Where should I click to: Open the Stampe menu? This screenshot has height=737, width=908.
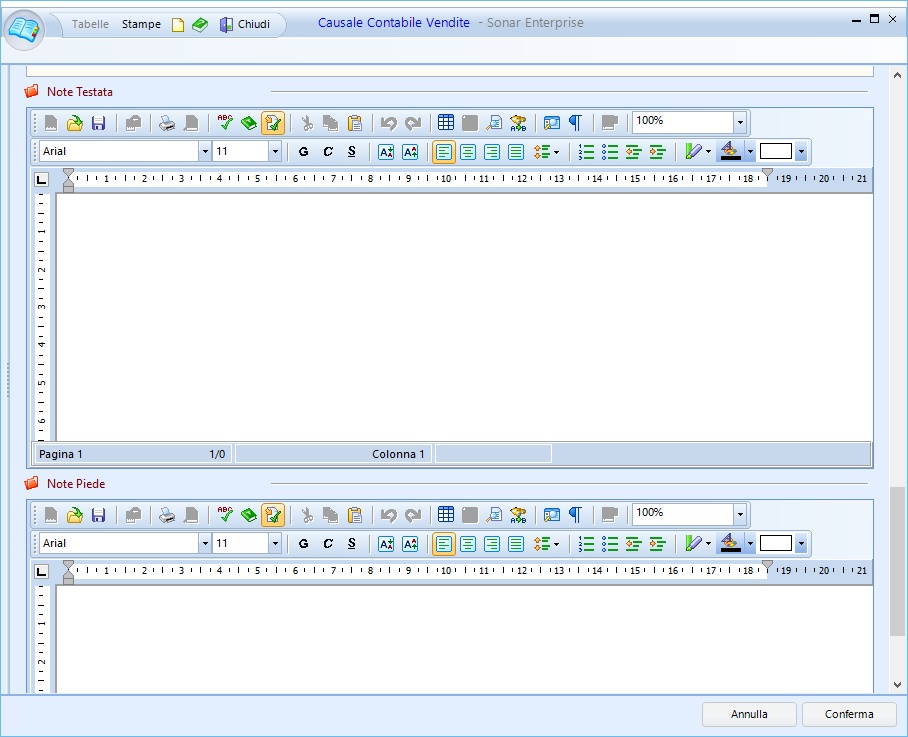coord(141,24)
